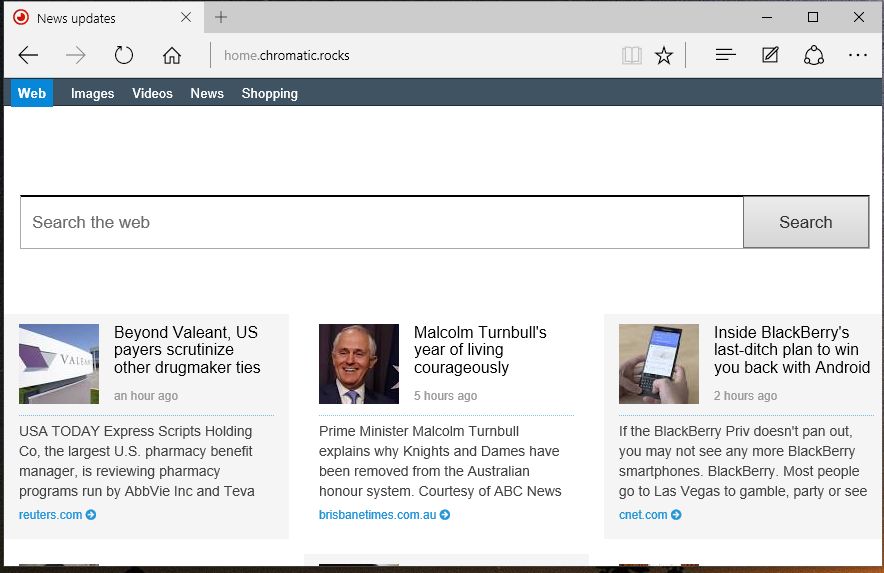Viewport: 884px width, 573px height.
Task: Open the home page via house icon
Action: tap(172, 55)
